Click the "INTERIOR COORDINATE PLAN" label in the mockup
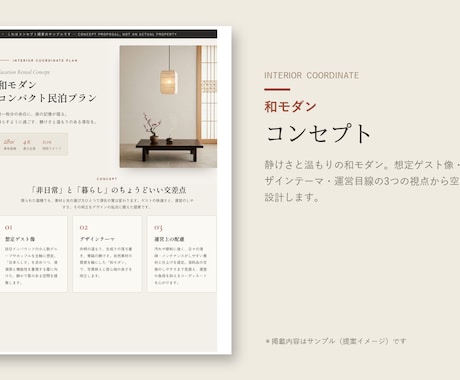 click(45, 61)
